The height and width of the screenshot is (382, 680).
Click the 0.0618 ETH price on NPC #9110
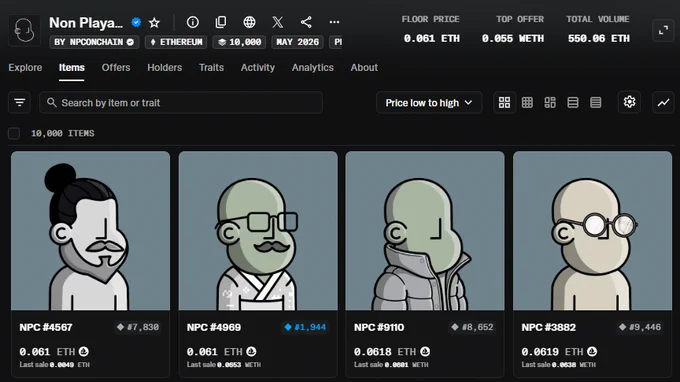pyautogui.click(x=385, y=352)
